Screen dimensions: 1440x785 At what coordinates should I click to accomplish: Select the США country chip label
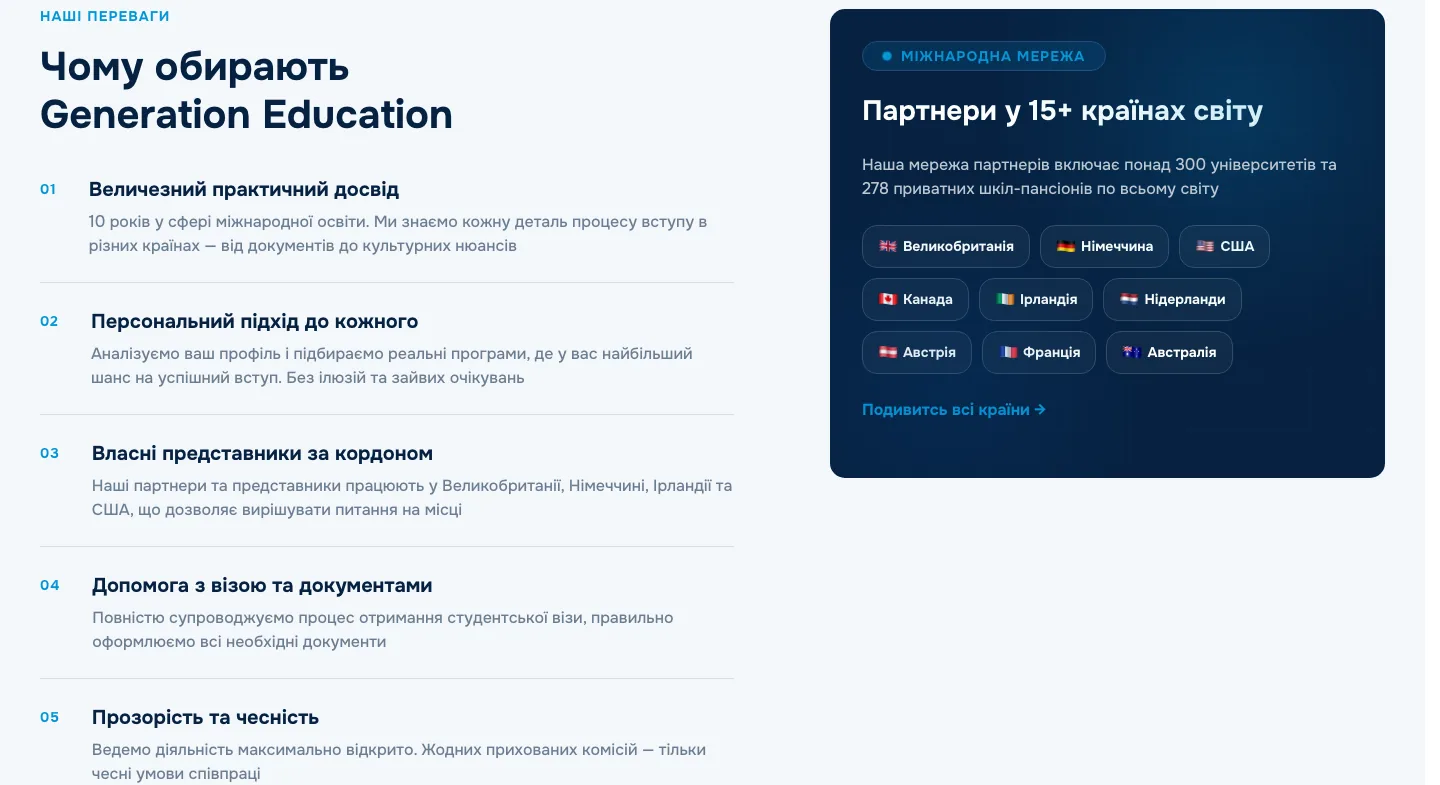click(1237, 246)
